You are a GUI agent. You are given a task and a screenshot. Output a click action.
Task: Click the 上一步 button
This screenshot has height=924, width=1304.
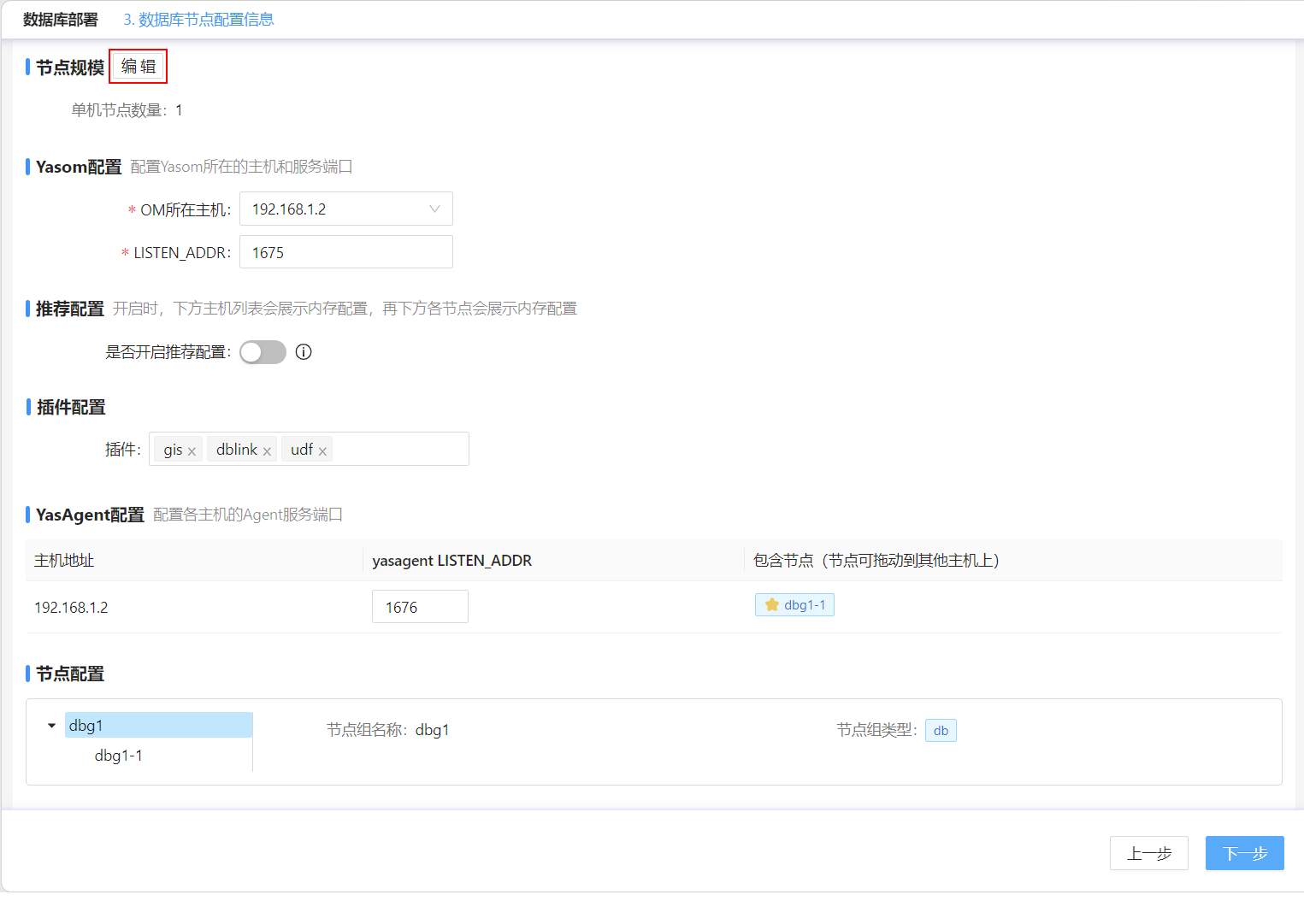tap(1149, 853)
